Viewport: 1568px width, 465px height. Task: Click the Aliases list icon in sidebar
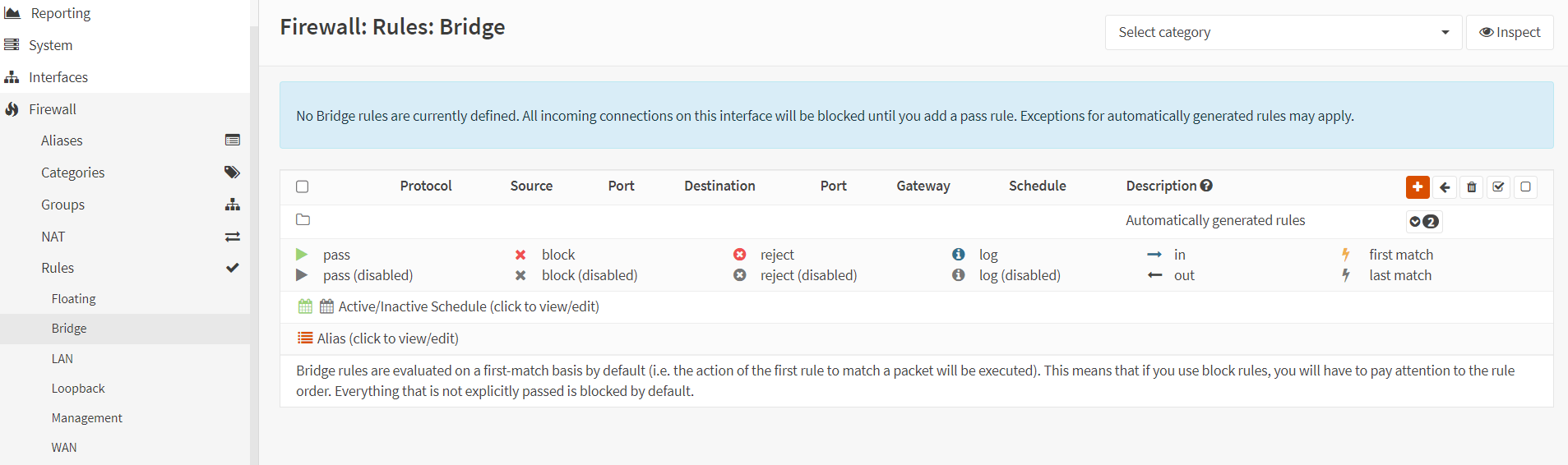[233, 140]
